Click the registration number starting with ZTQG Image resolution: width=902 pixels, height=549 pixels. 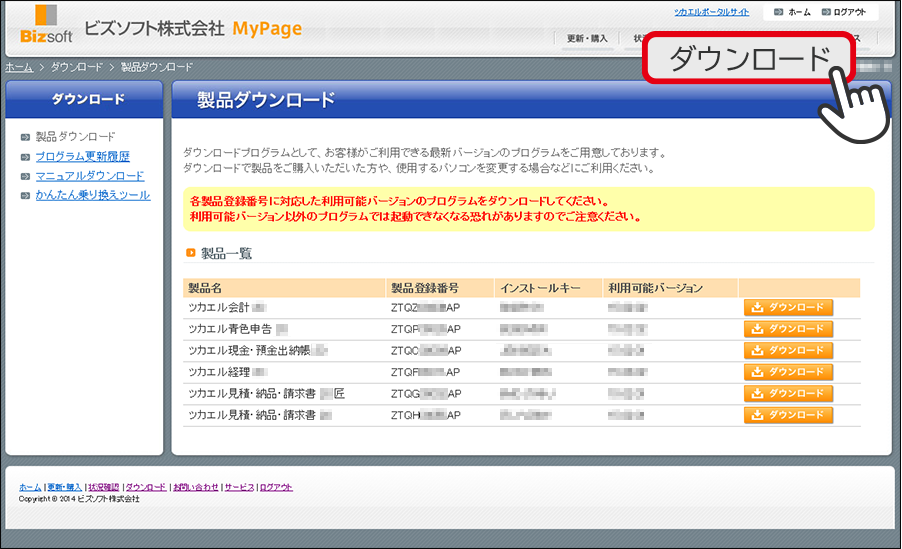click(x=426, y=394)
